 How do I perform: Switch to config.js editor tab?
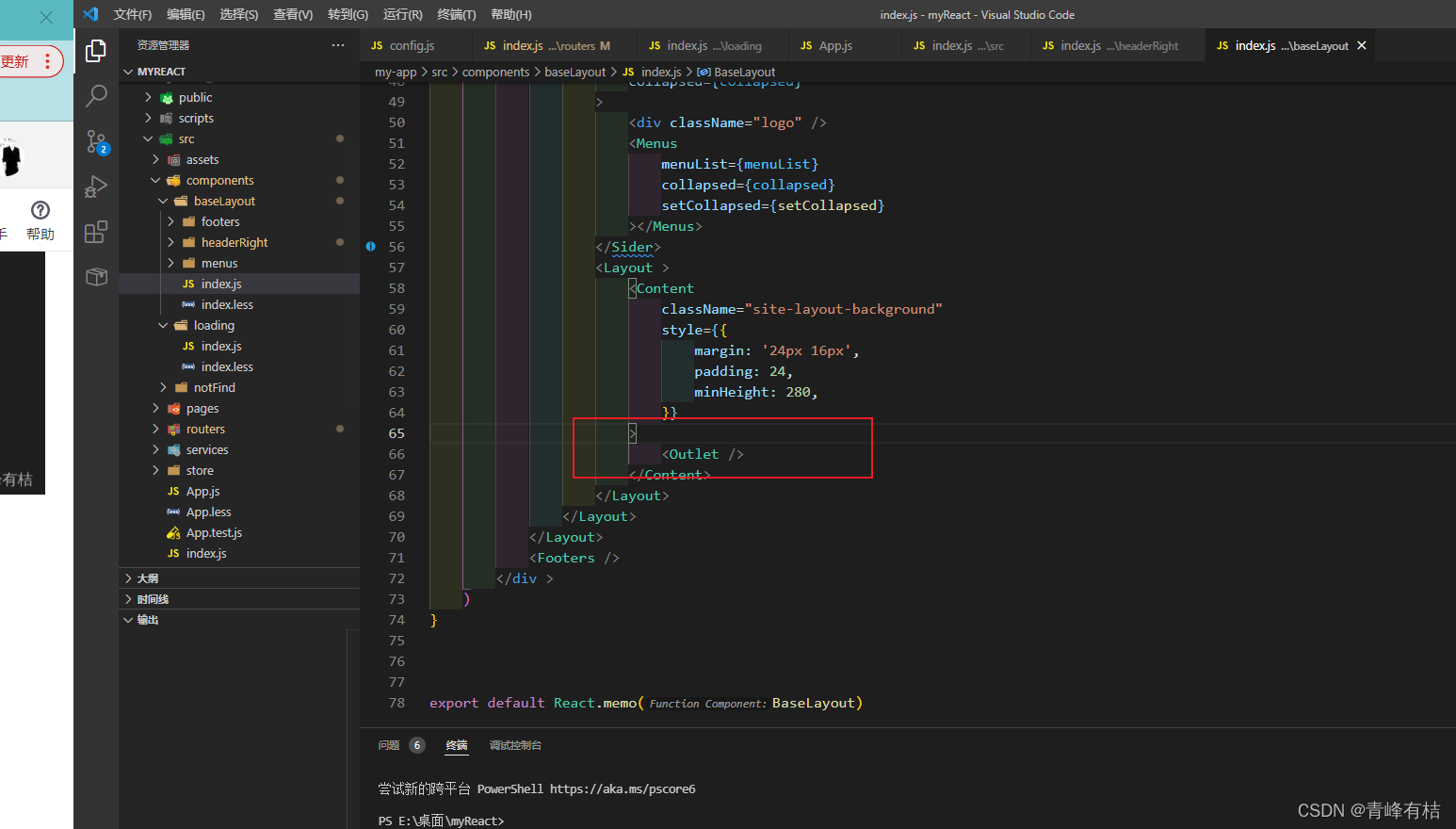click(x=415, y=45)
